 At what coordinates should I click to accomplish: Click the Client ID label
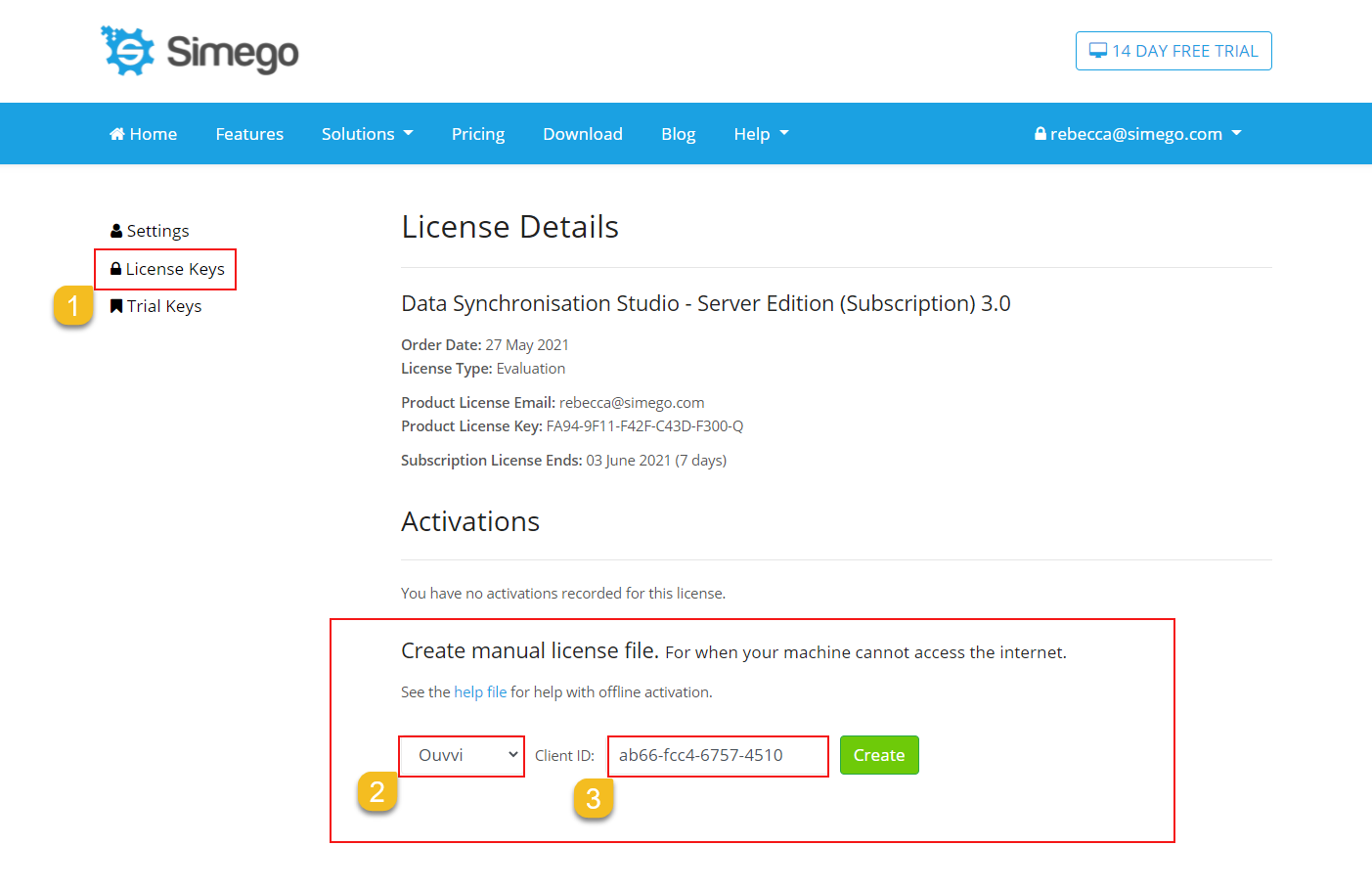[564, 756]
